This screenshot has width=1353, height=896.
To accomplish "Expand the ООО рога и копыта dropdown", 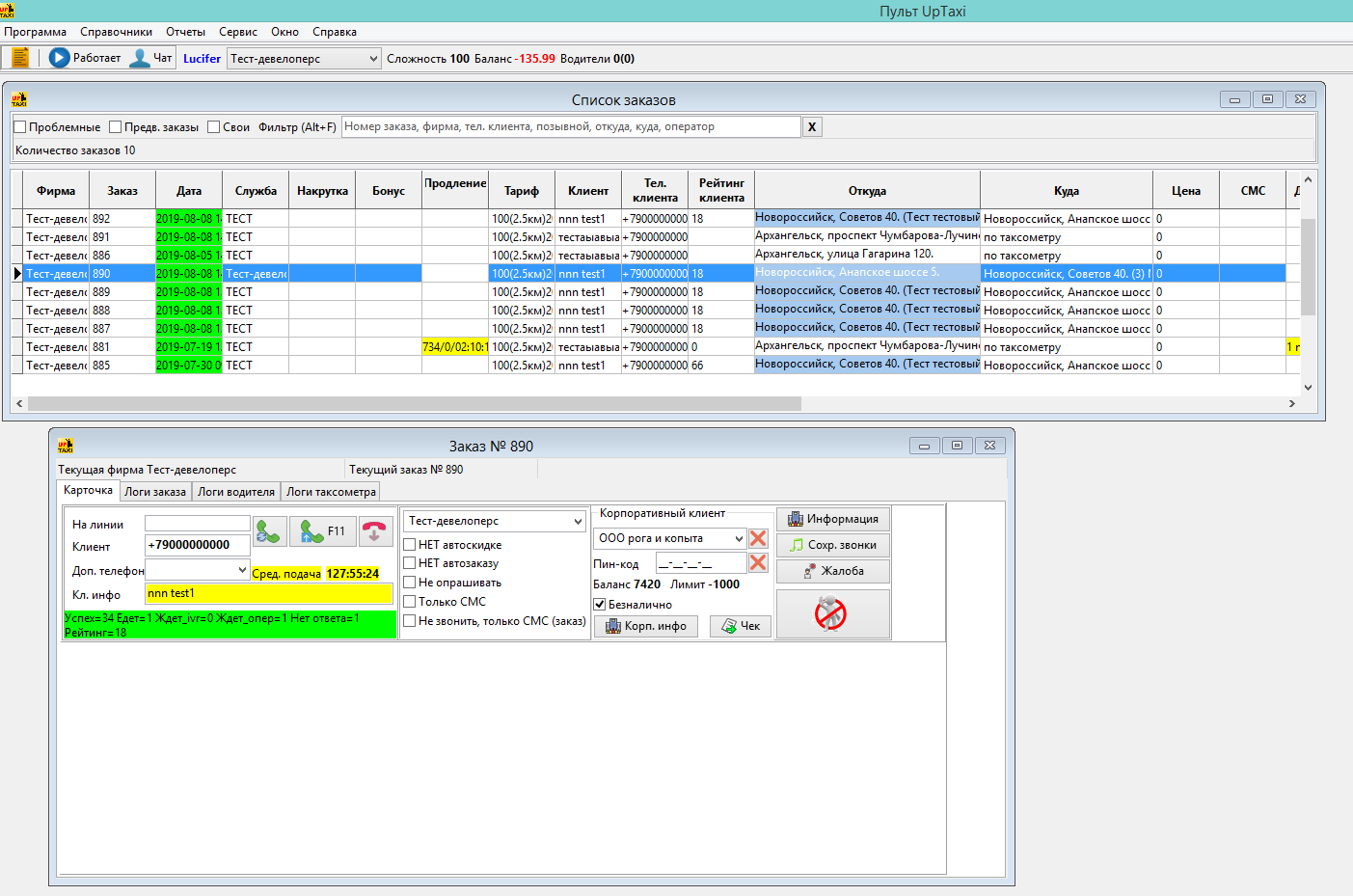I will click(739, 538).
